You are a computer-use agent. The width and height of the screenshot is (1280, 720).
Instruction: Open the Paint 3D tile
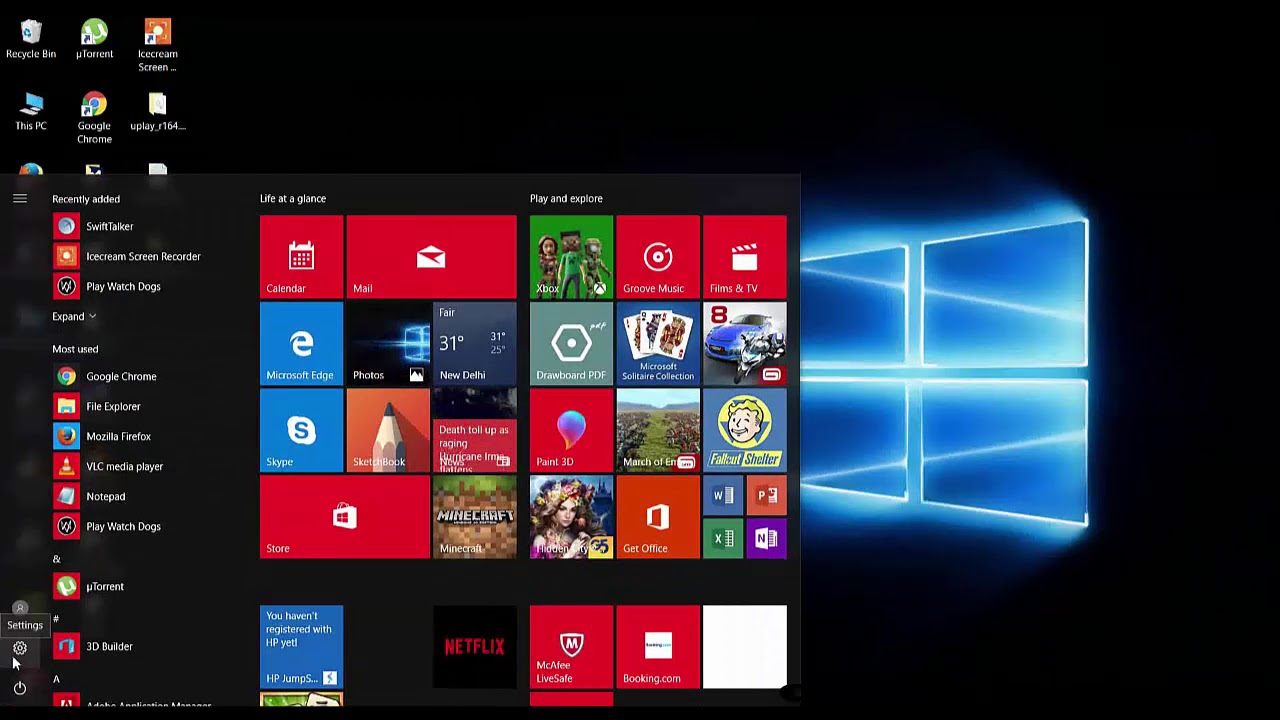(x=571, y=430)
